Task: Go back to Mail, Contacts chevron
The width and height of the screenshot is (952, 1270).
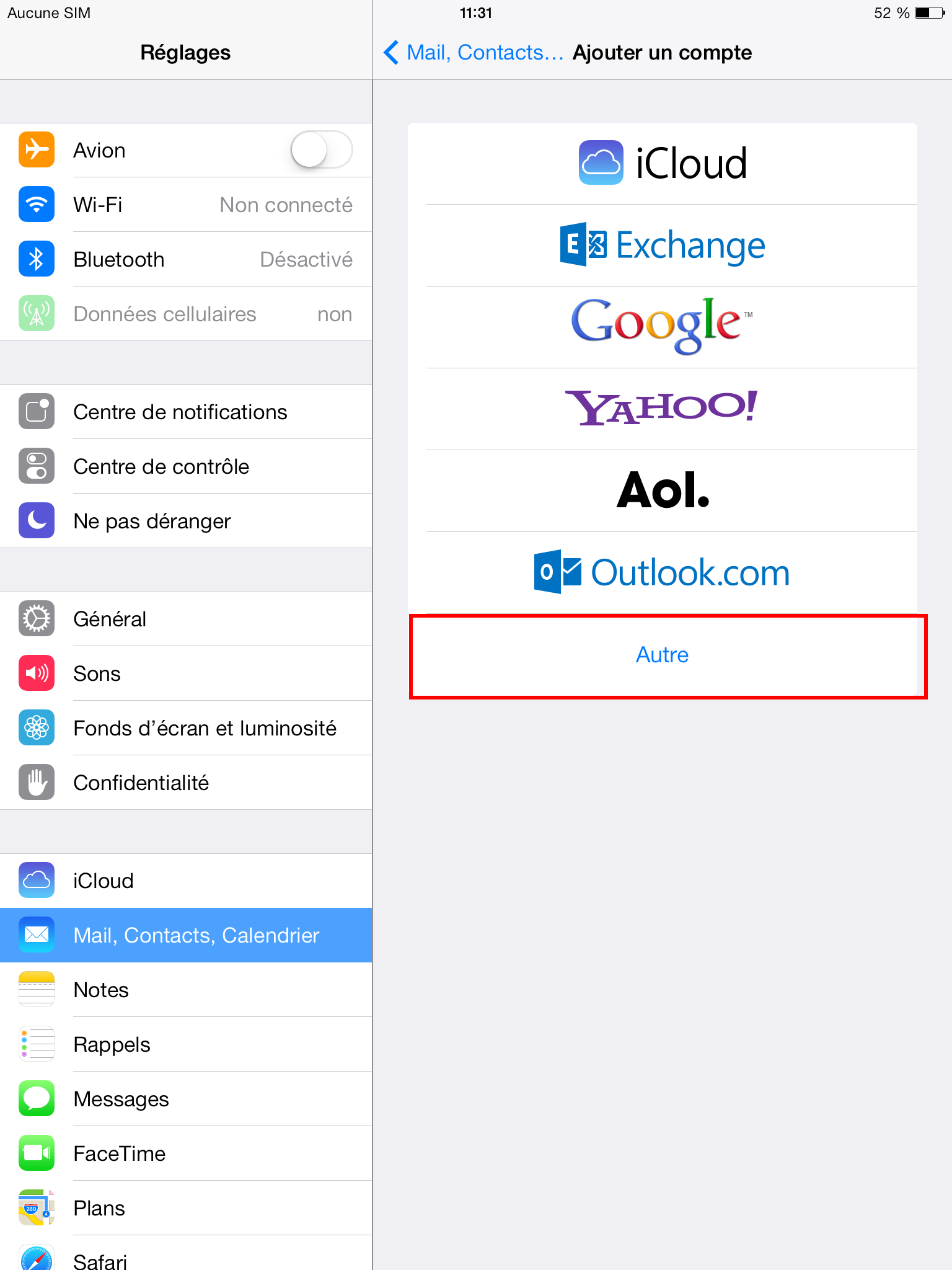Action: tap(391, 53)
